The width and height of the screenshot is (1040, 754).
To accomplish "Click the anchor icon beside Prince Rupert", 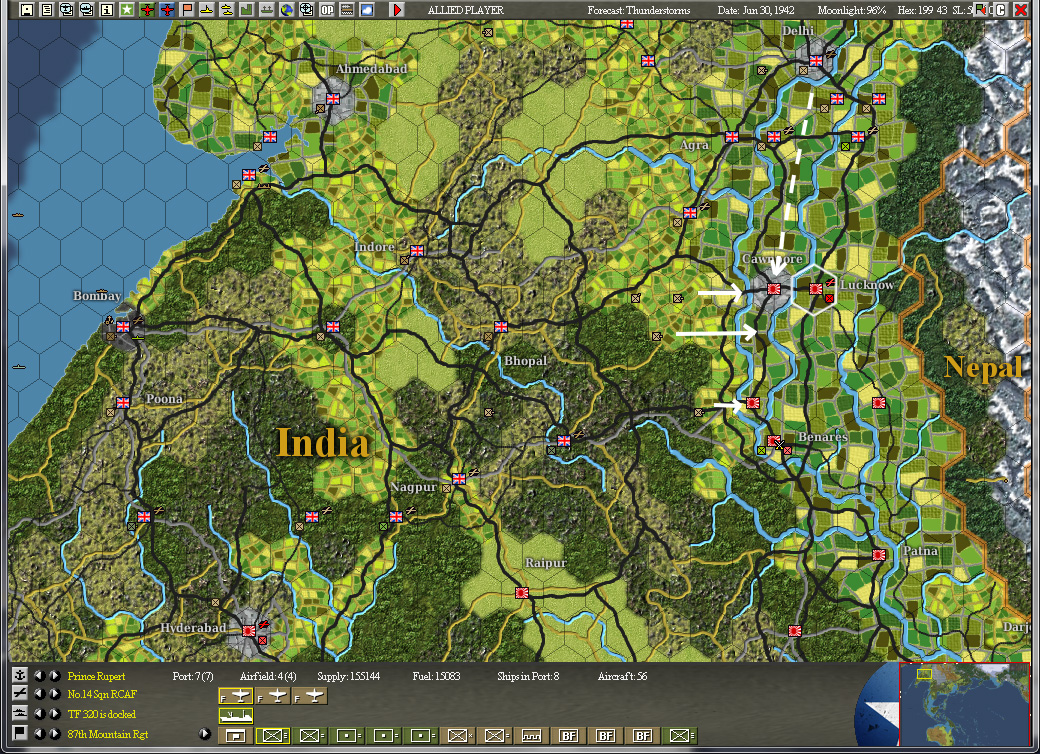I will pos(20,675).
